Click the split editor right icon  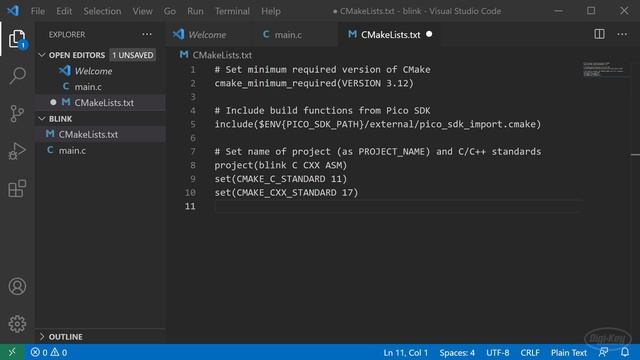point(599,34)
